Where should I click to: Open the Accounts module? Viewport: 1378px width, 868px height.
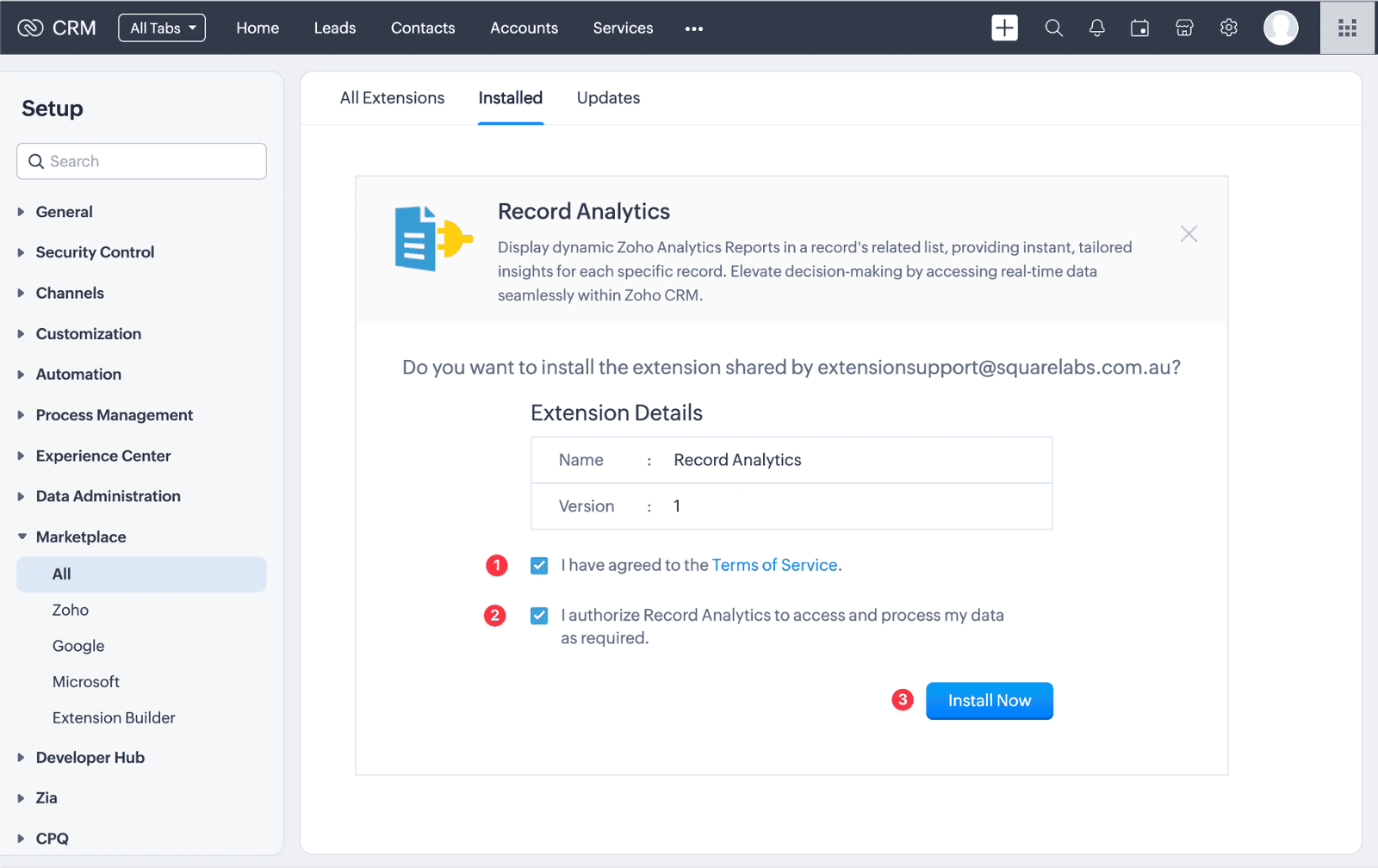(524, 28)
